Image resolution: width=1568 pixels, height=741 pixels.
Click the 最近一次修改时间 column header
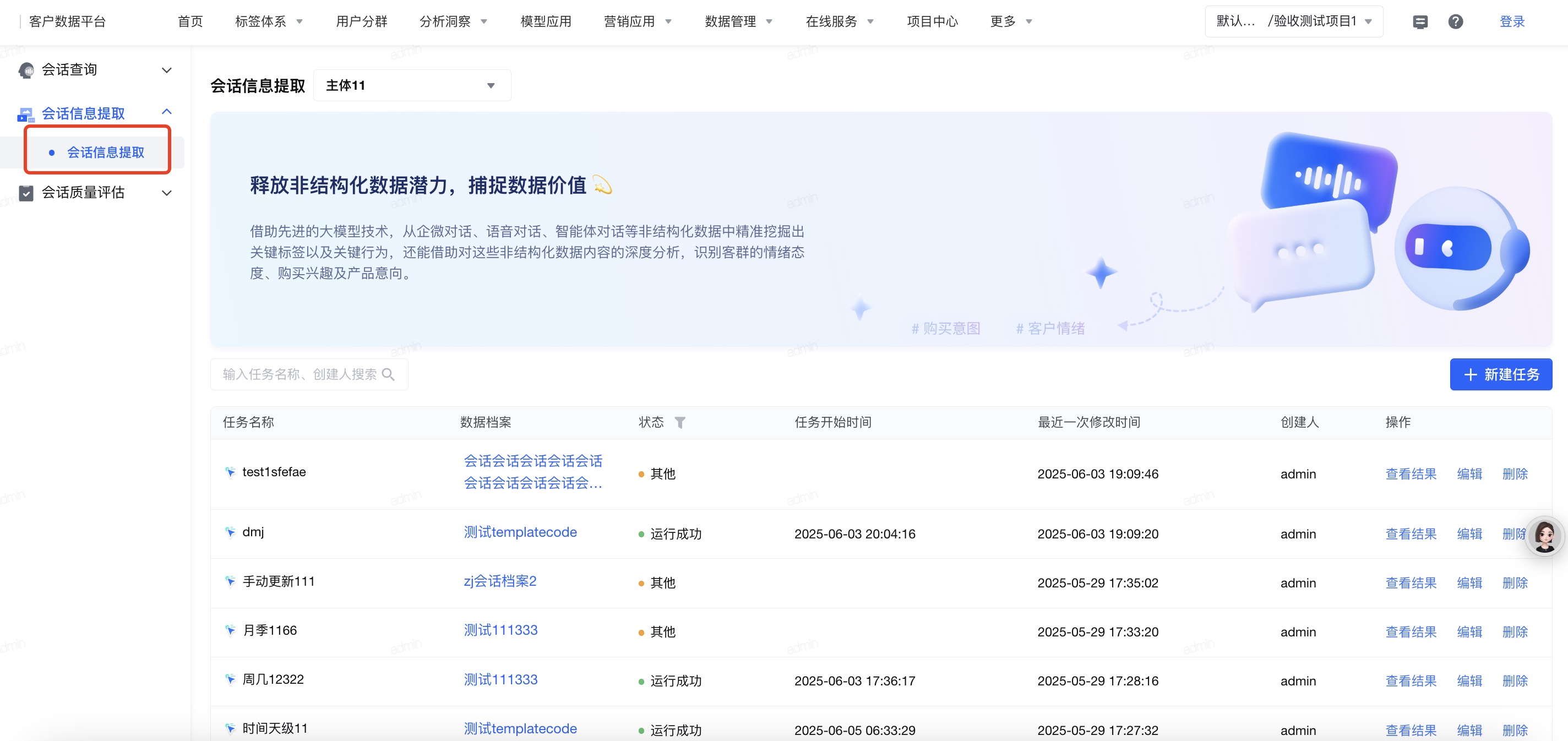[x=1088, y=423]
